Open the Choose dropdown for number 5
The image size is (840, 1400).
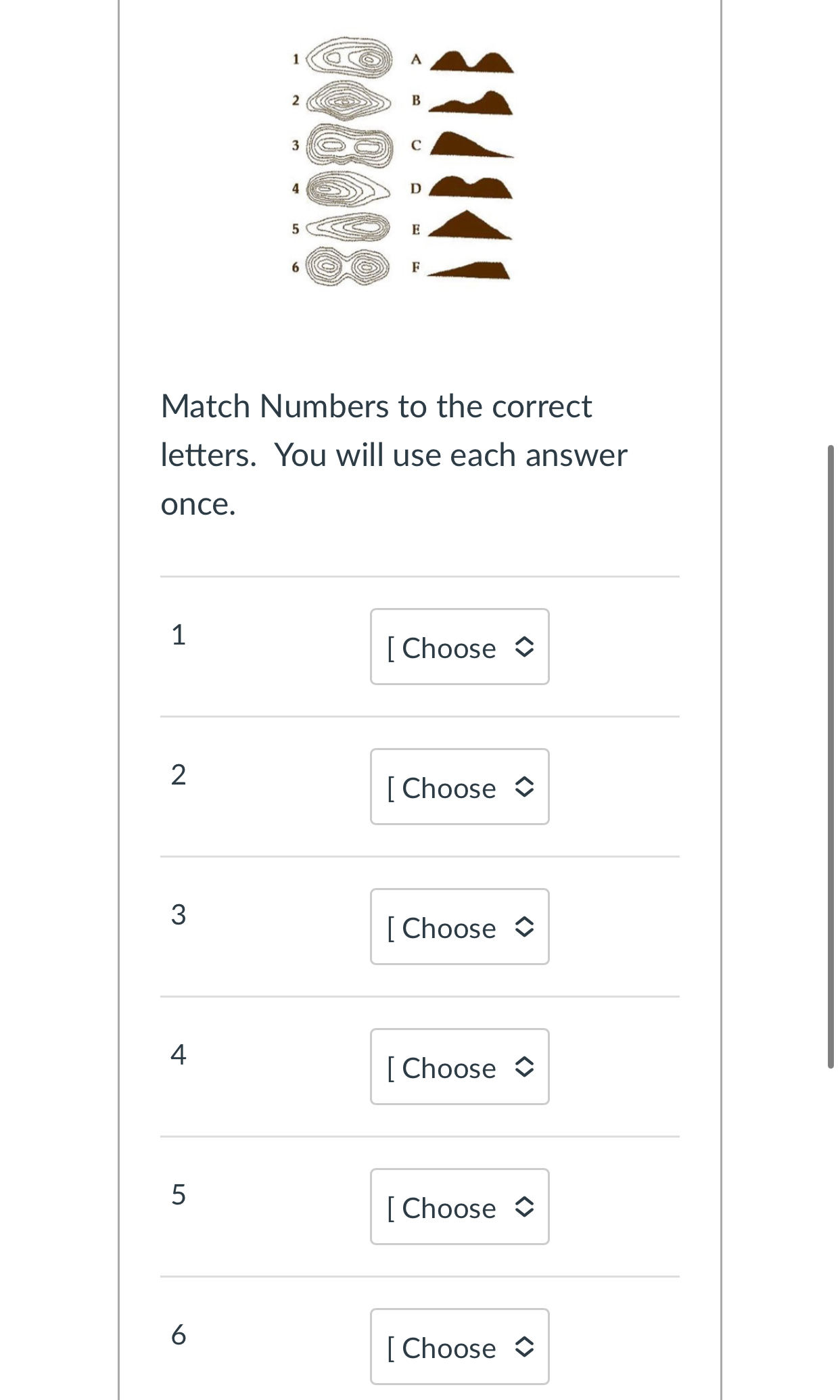coord(460,1207)
